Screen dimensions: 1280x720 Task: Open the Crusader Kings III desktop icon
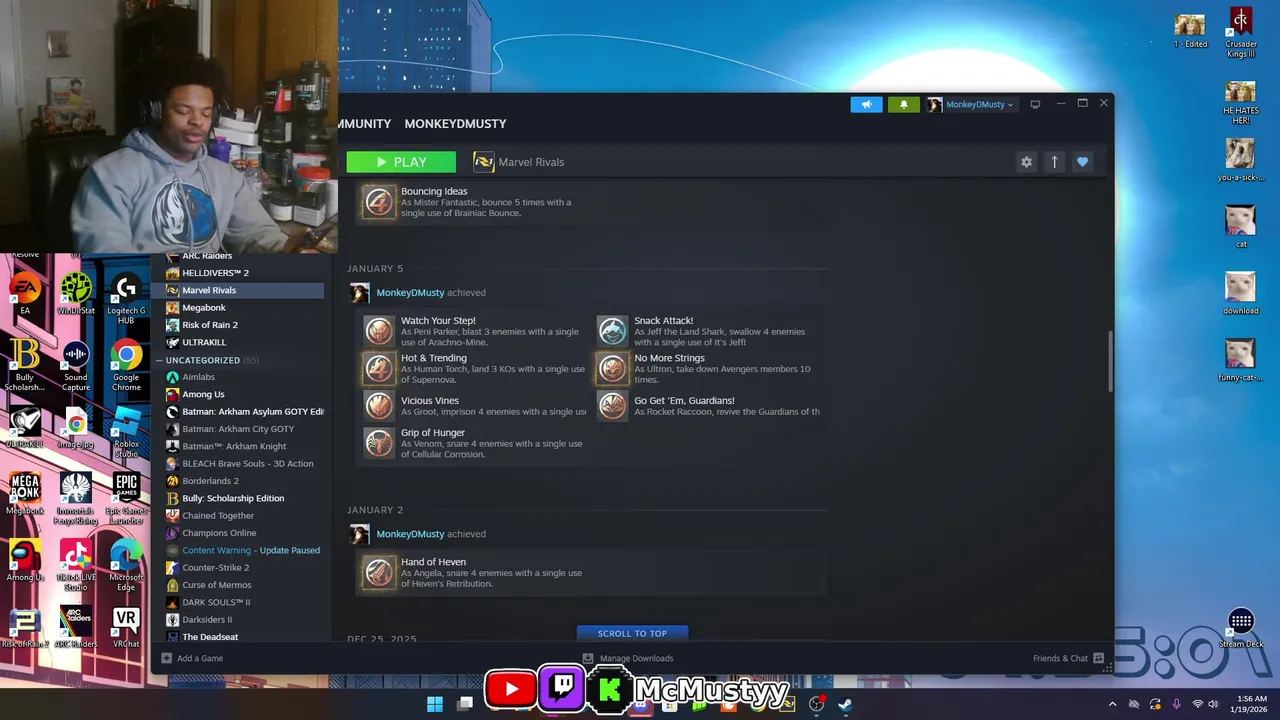[x=1240, y=32]
